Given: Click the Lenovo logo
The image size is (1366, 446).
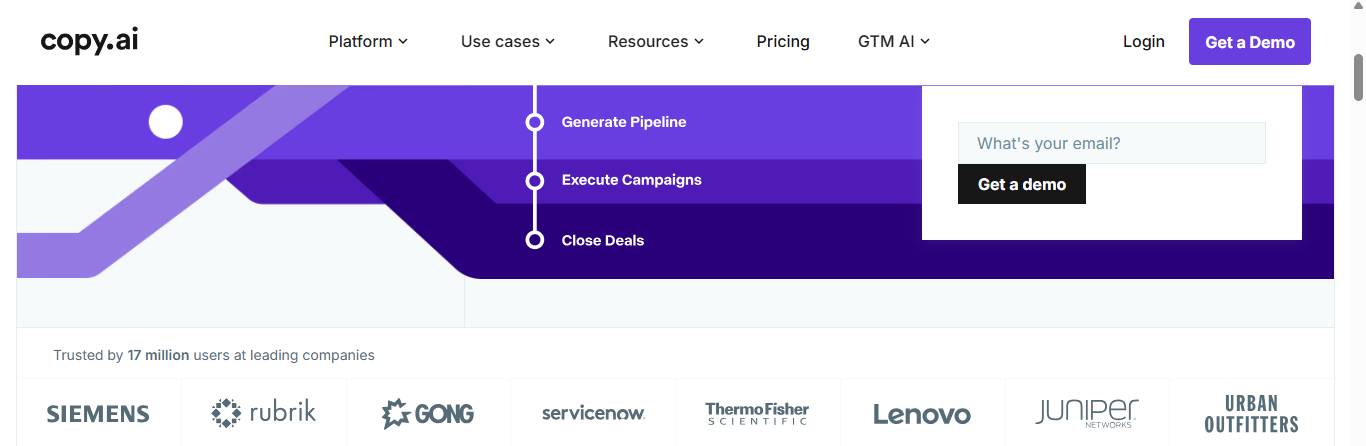Looking at the screenshot, I should (x=922, y=414).
